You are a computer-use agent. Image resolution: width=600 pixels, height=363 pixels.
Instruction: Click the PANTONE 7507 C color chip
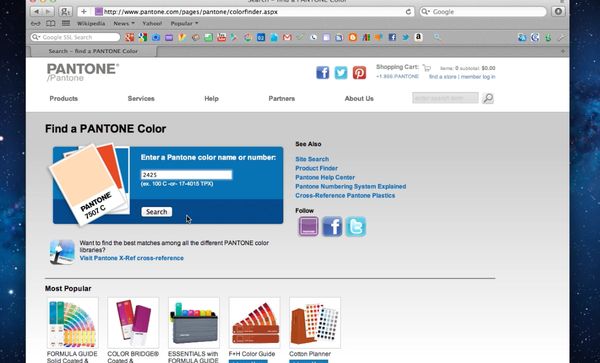87,185
